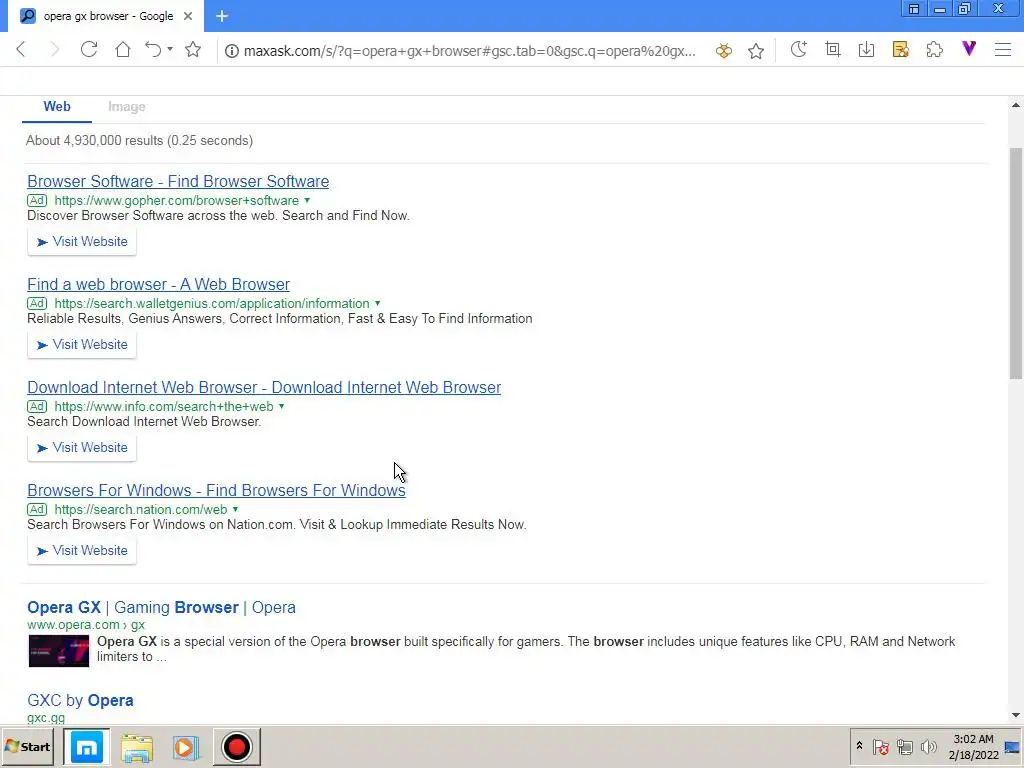Go back to the previous page
1024x768 pixels.
21,50
